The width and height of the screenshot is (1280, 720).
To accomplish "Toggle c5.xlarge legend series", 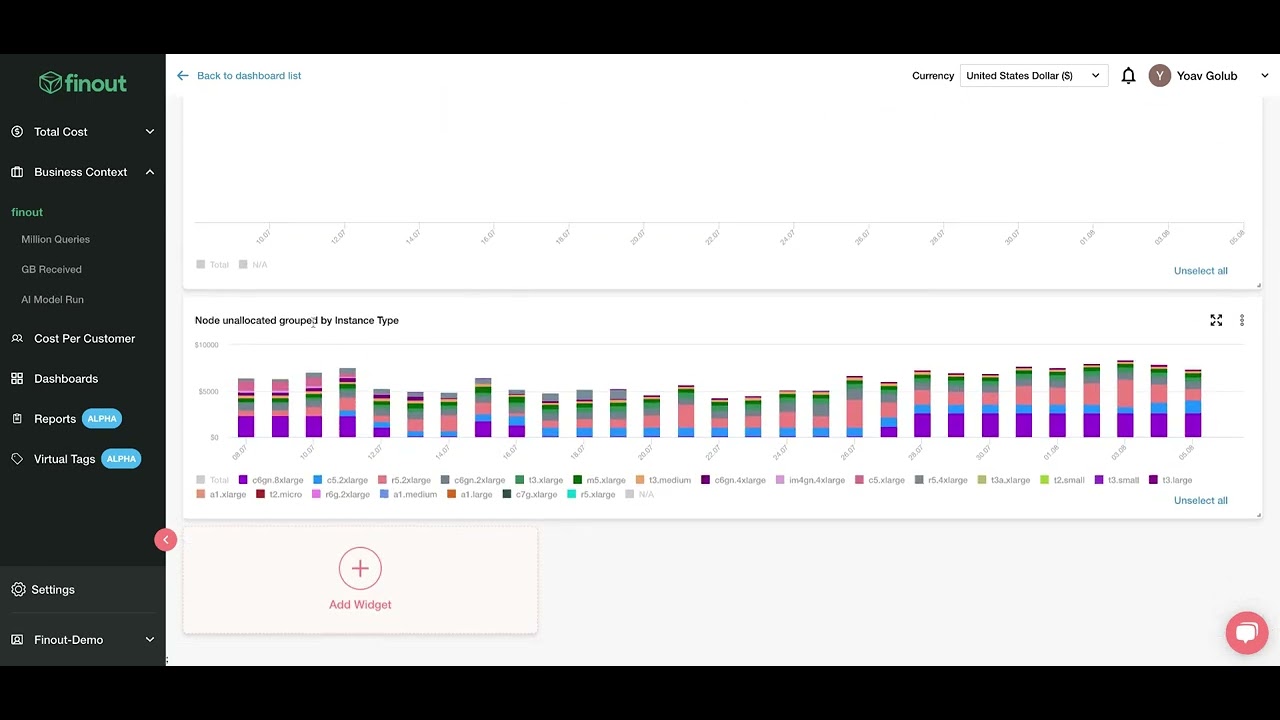I will [880, 480].
